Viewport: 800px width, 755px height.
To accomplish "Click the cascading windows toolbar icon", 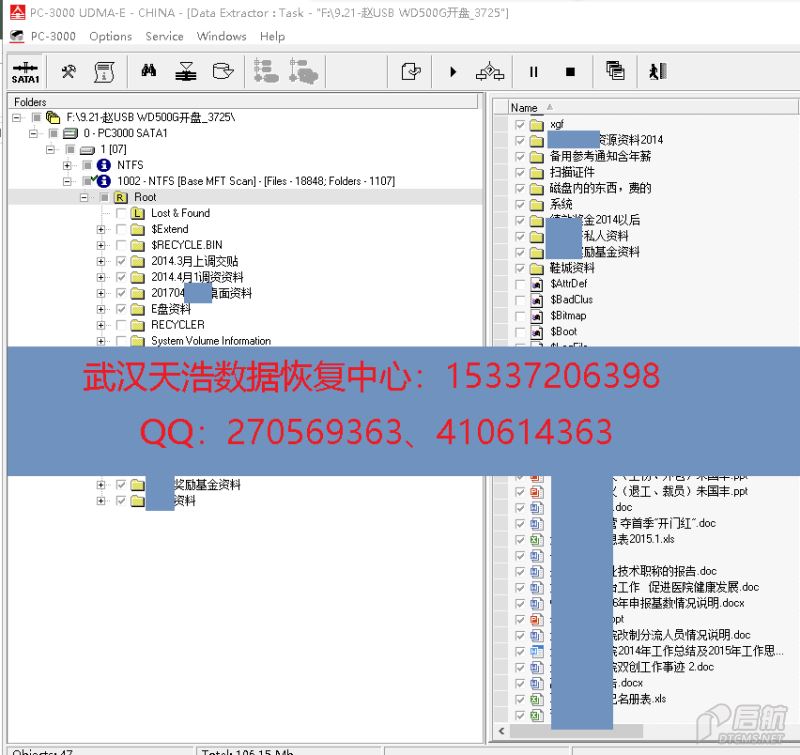I will click(x=615, y=72).
